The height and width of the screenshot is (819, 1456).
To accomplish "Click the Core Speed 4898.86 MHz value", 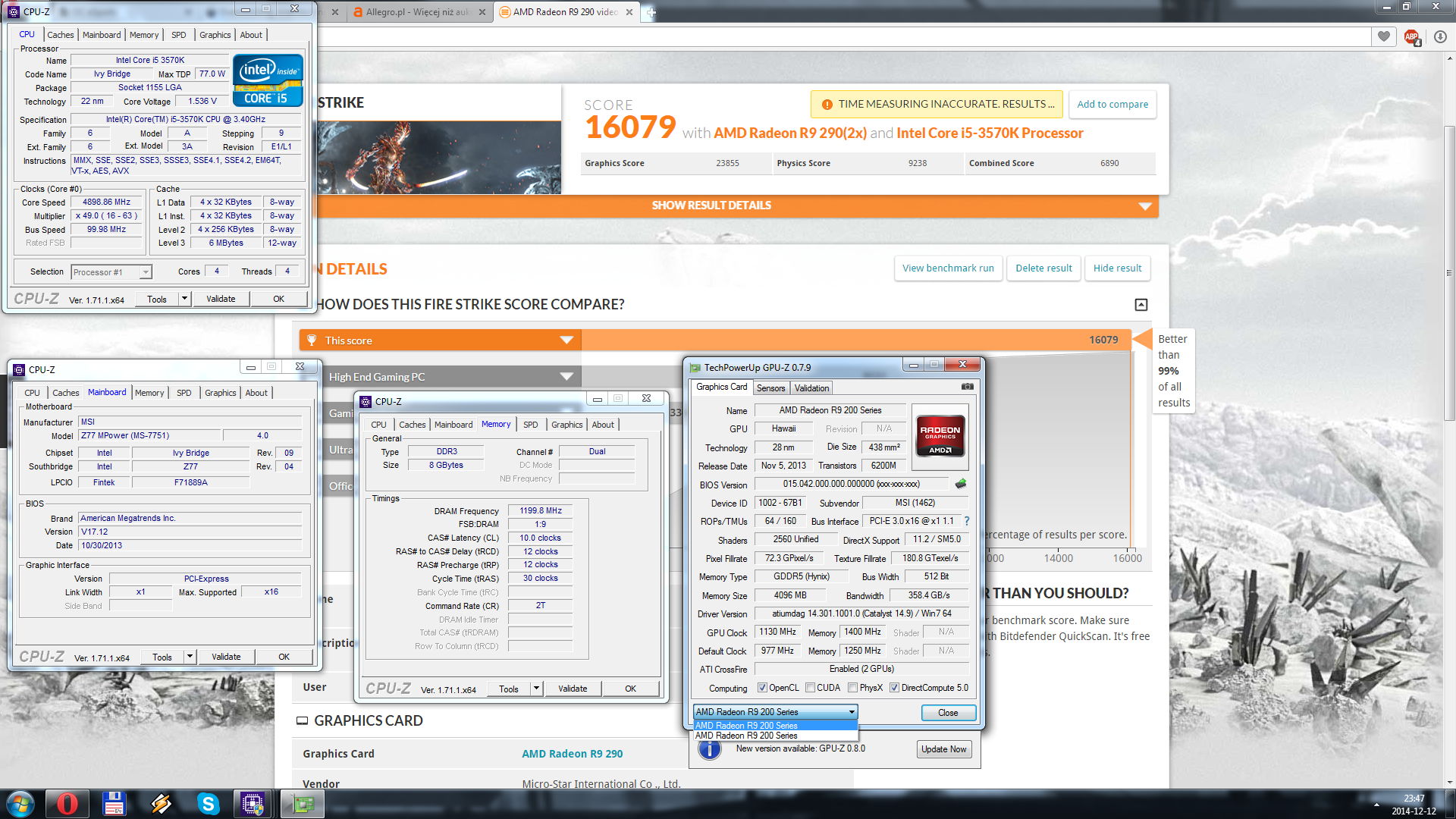I will pyautogui.click(x=106, y=202).
